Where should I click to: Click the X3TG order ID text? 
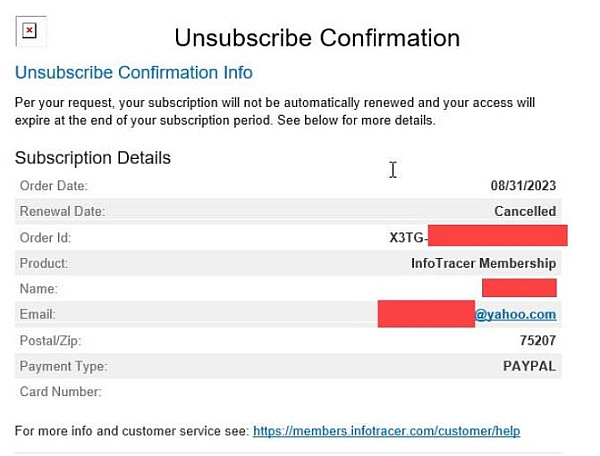[408, 238]
